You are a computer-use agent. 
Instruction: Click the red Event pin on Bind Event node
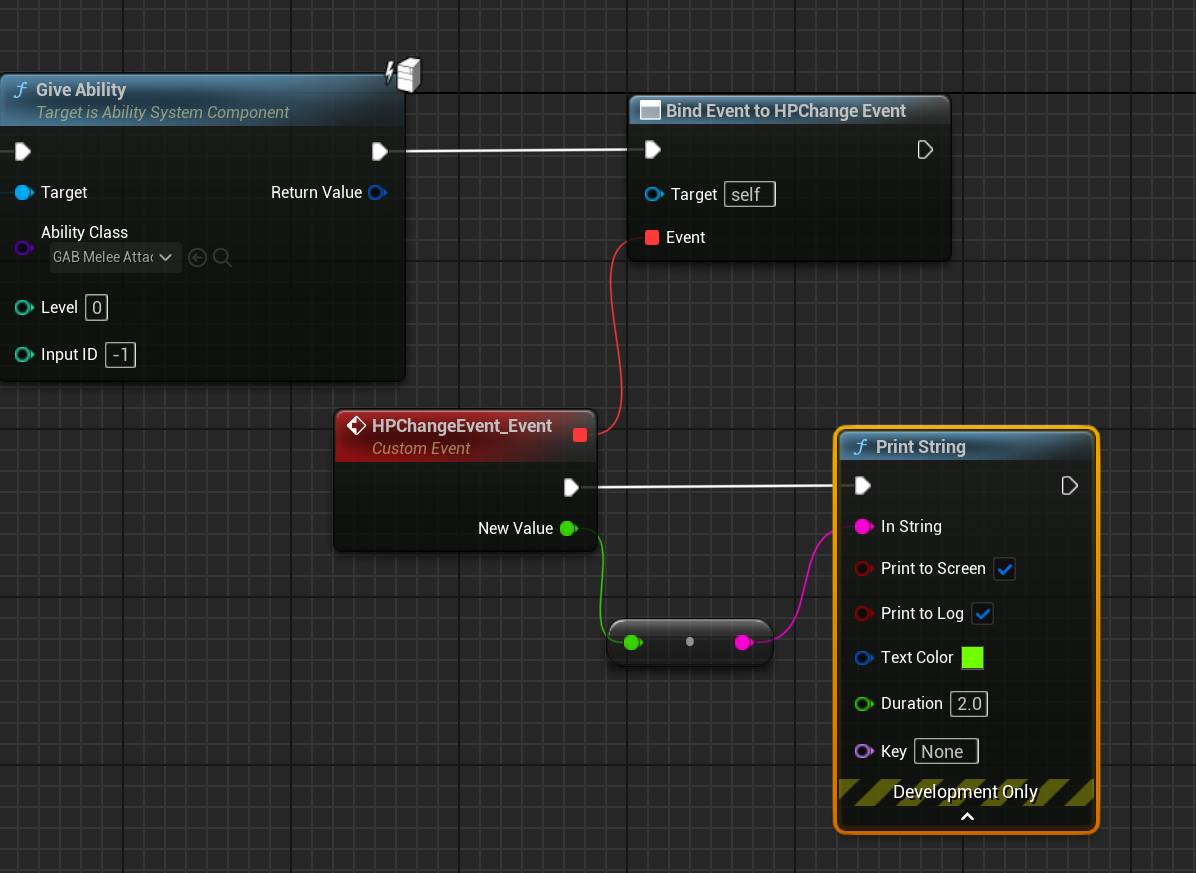click(x=654, y=237)
